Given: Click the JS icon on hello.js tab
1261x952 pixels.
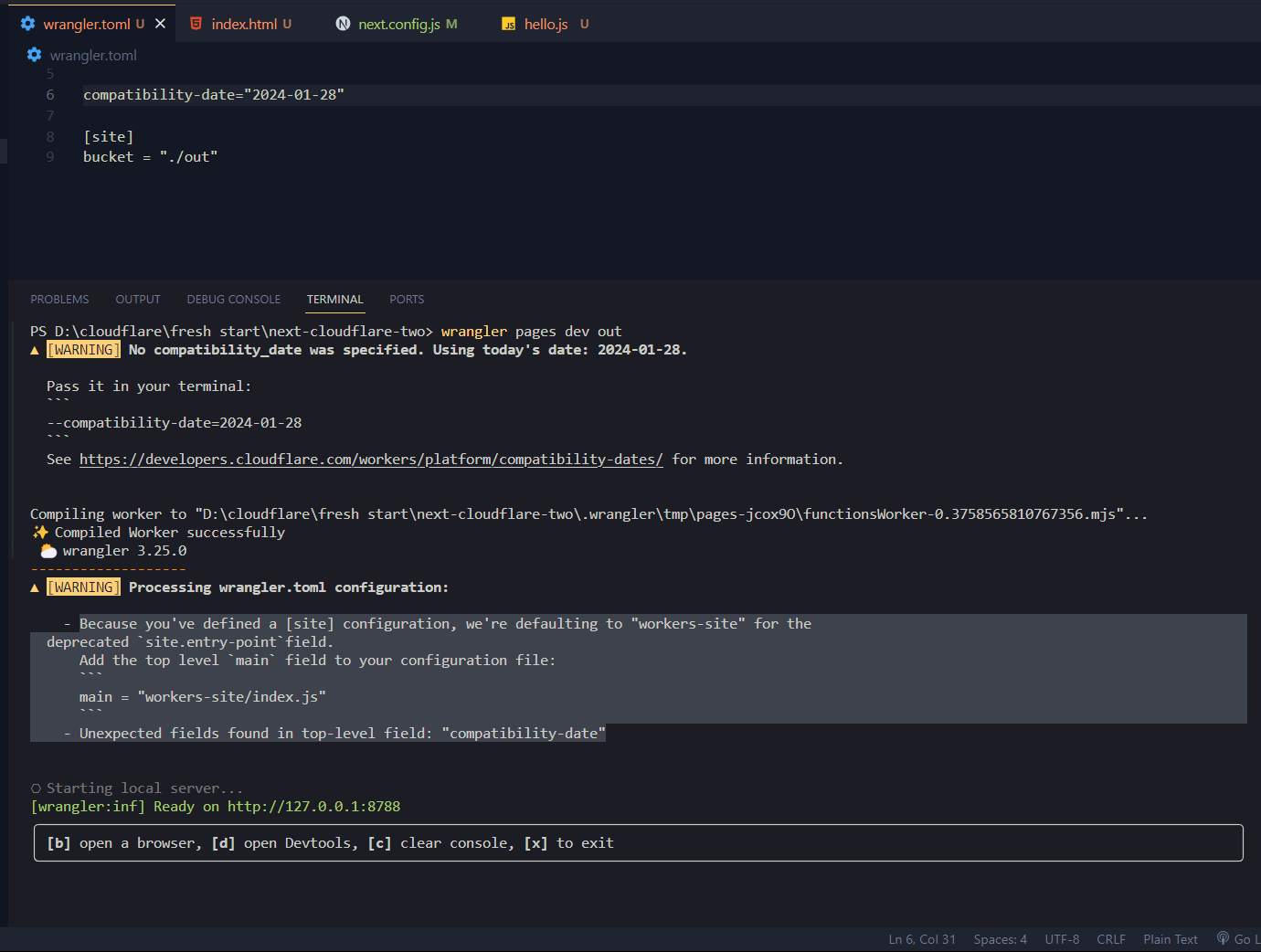Looking at the screenshot, I should pyautogui.click(x=509, y=24).
